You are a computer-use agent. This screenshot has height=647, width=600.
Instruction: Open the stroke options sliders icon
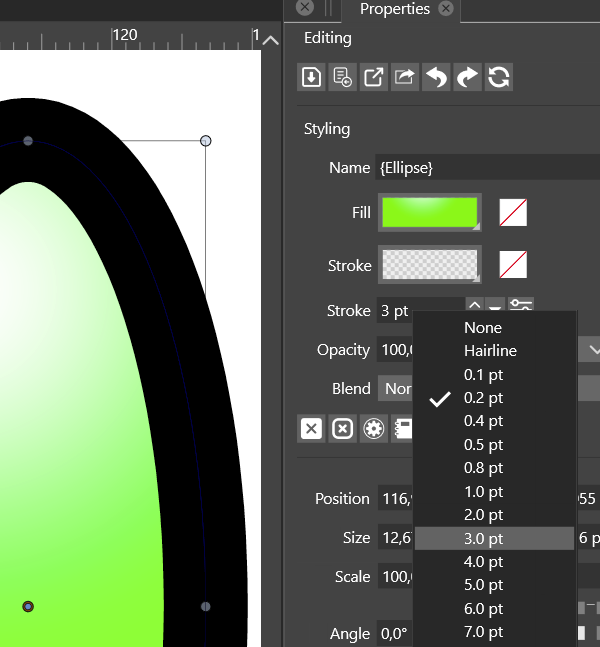pyautogui.click(x=520, y=305)
